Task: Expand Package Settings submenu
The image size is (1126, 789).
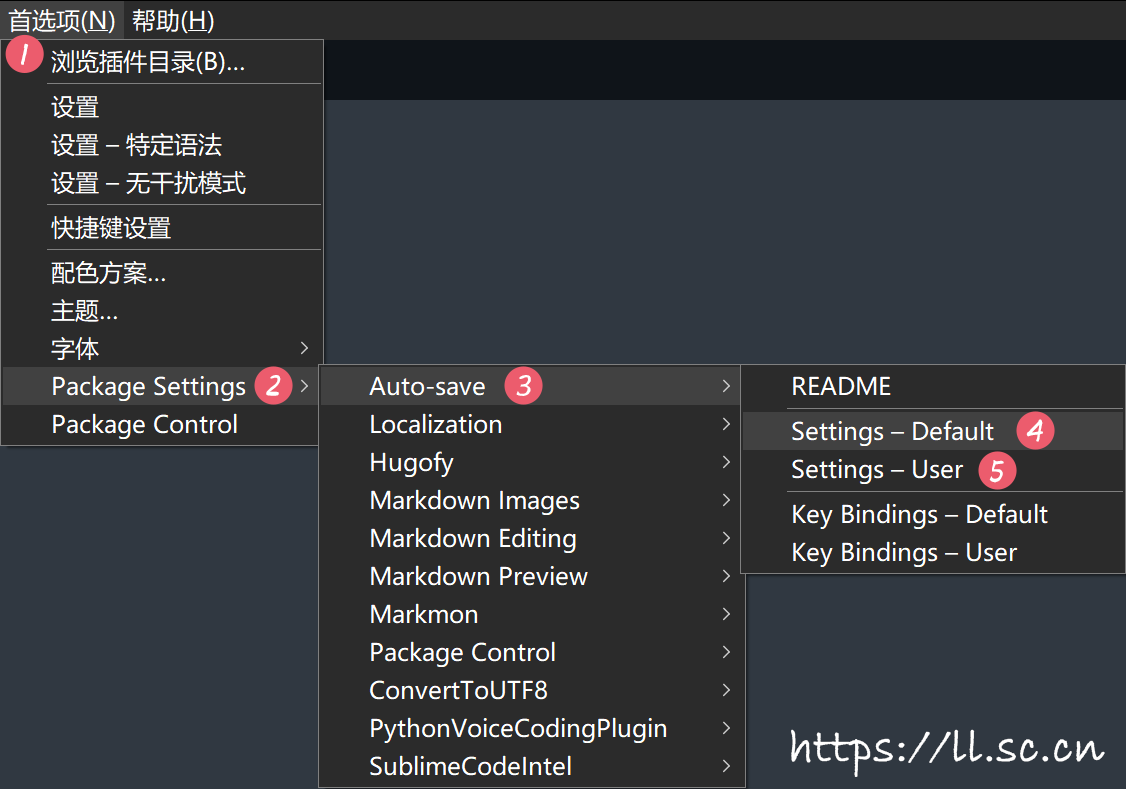Action: click(x=148, y=386)
